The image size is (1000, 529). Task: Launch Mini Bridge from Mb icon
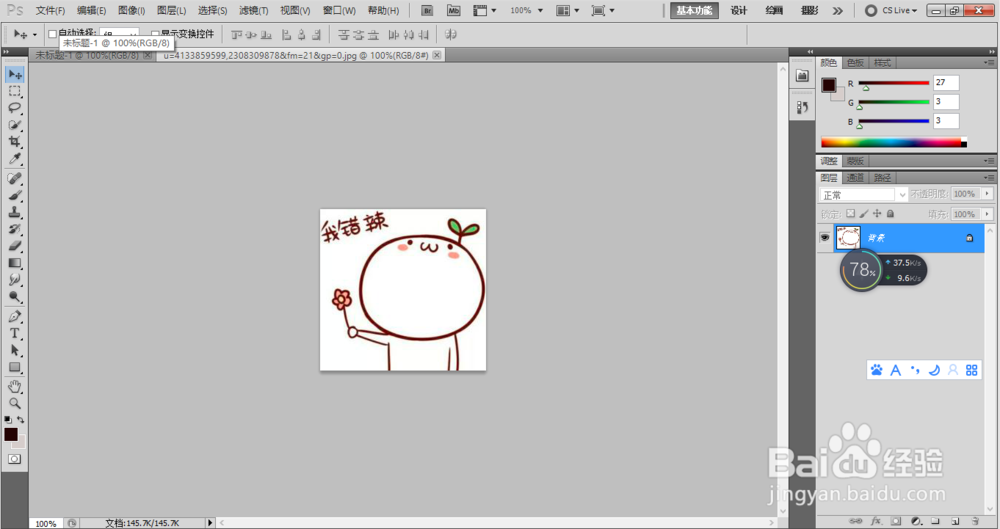click(x=453, y=10)
